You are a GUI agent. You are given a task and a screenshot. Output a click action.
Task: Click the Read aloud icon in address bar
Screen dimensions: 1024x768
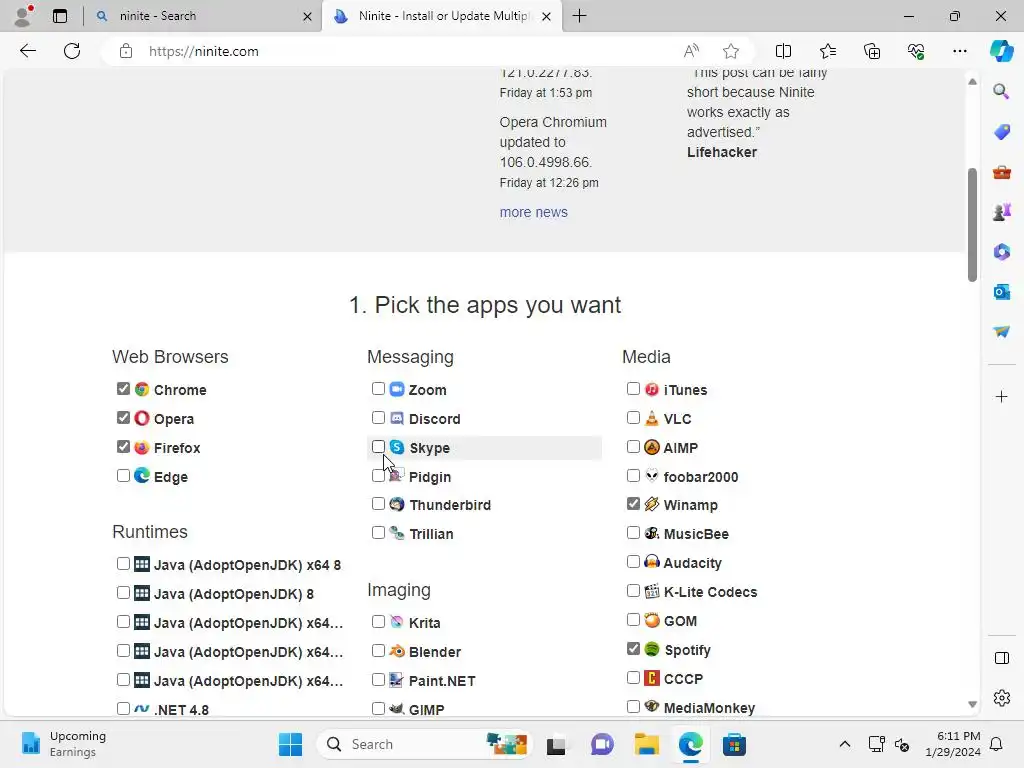coord(691,51)
